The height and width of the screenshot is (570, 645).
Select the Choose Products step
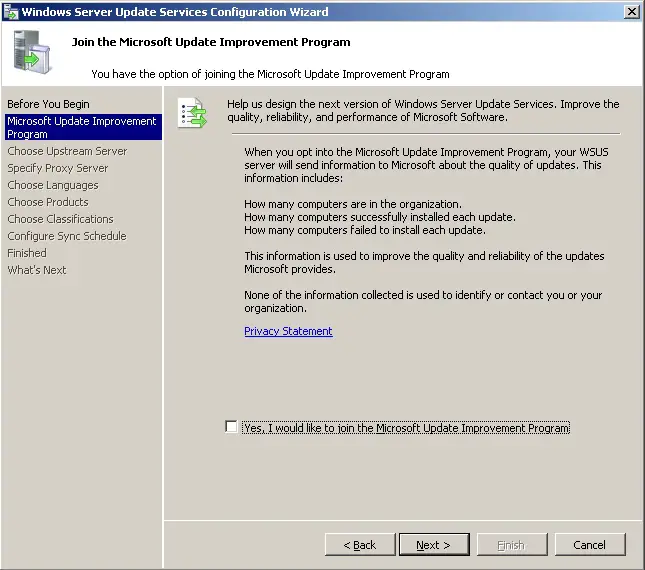[48, 202]
